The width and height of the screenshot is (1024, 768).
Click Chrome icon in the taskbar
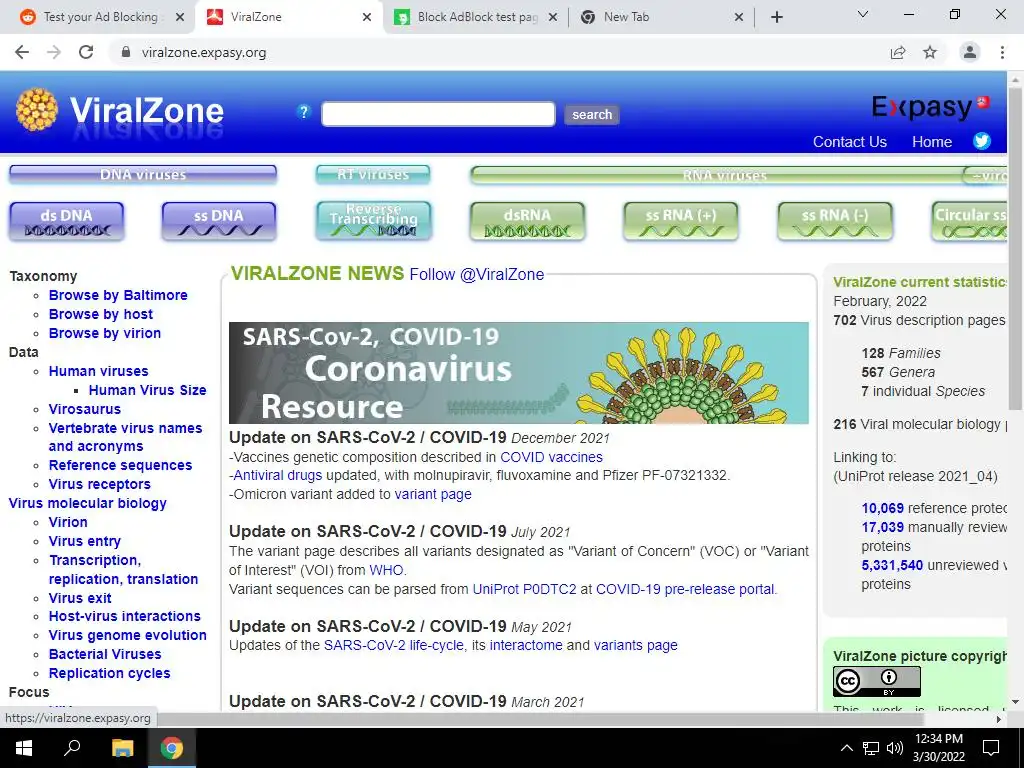(x=172, y=748)
